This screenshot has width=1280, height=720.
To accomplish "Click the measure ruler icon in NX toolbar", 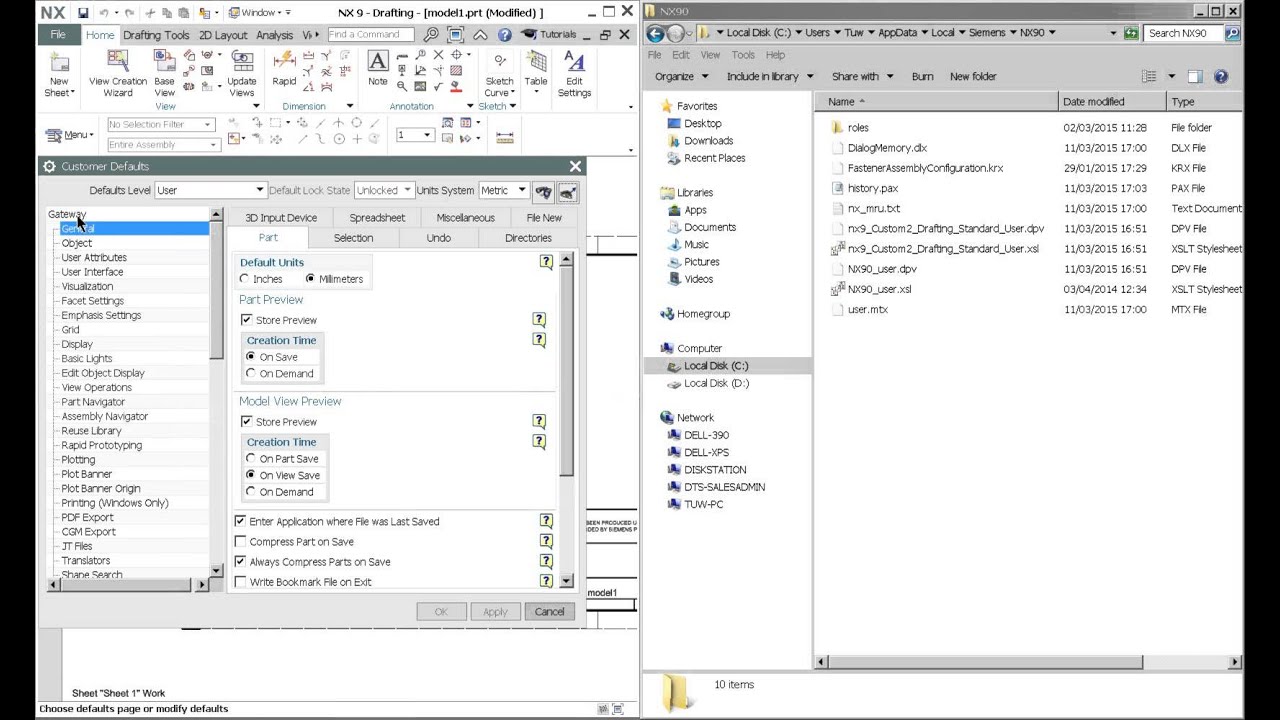I will click(x=505, y=137).
